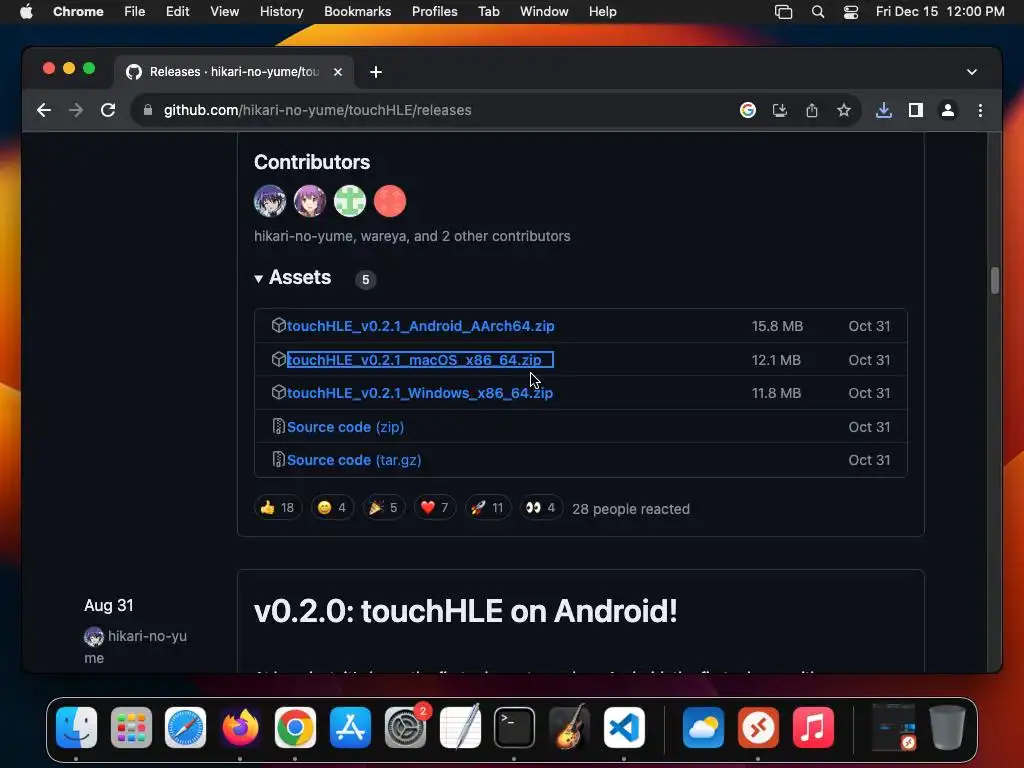Open App Store from the Dock

pyautogui.click(x=350, y=727)
